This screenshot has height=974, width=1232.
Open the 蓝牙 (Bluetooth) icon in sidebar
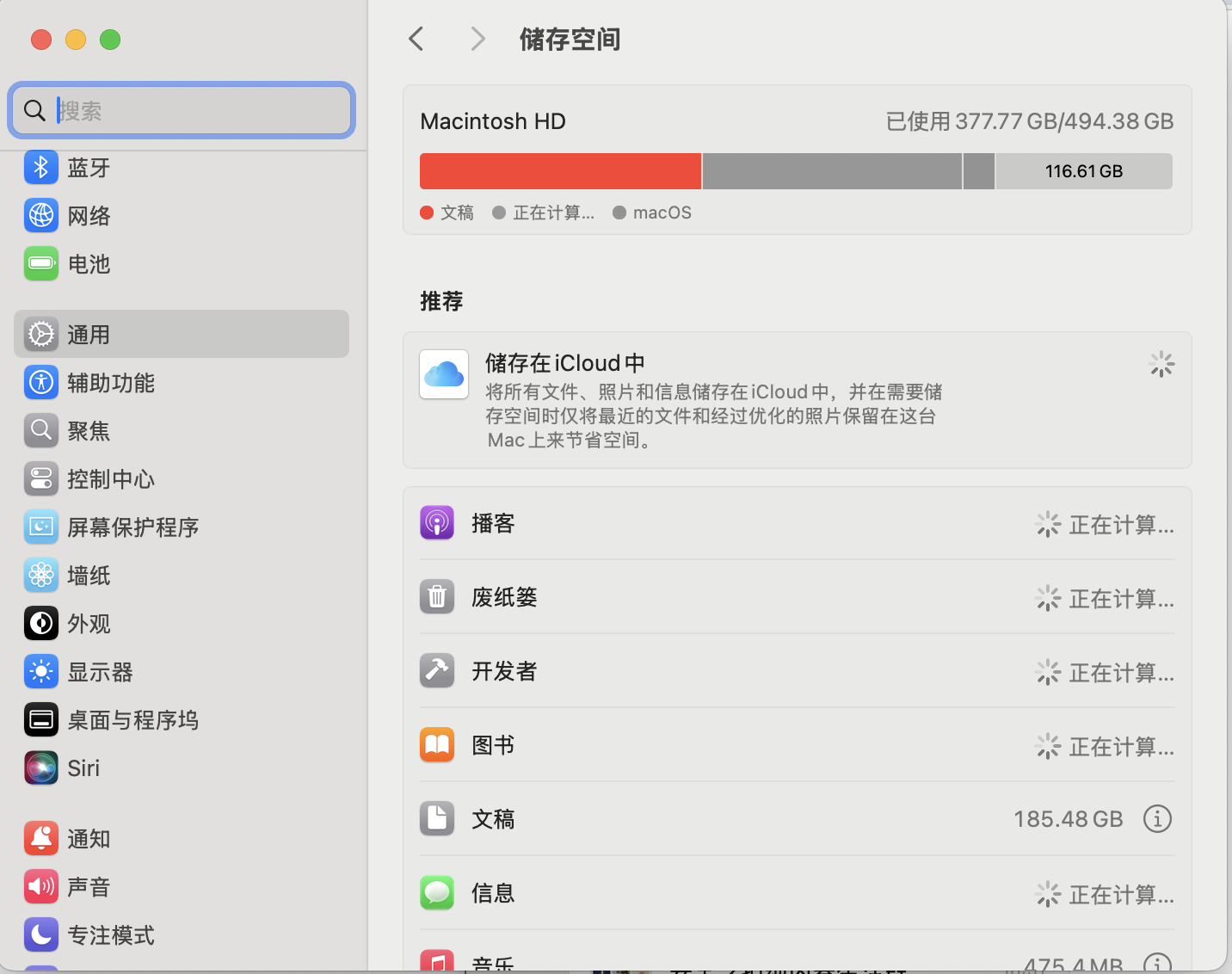tap(41, 168)
